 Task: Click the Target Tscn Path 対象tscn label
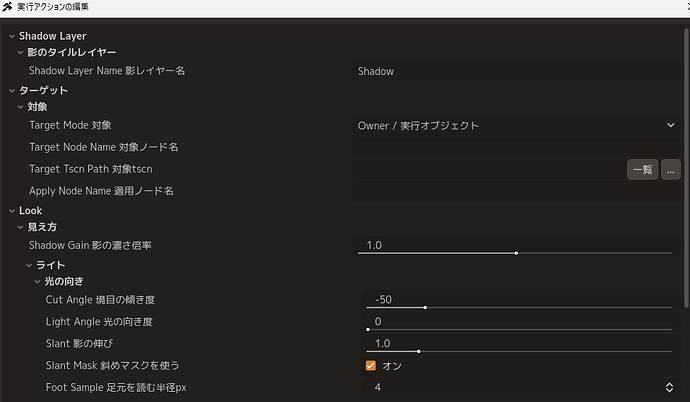tap(91, 169)
